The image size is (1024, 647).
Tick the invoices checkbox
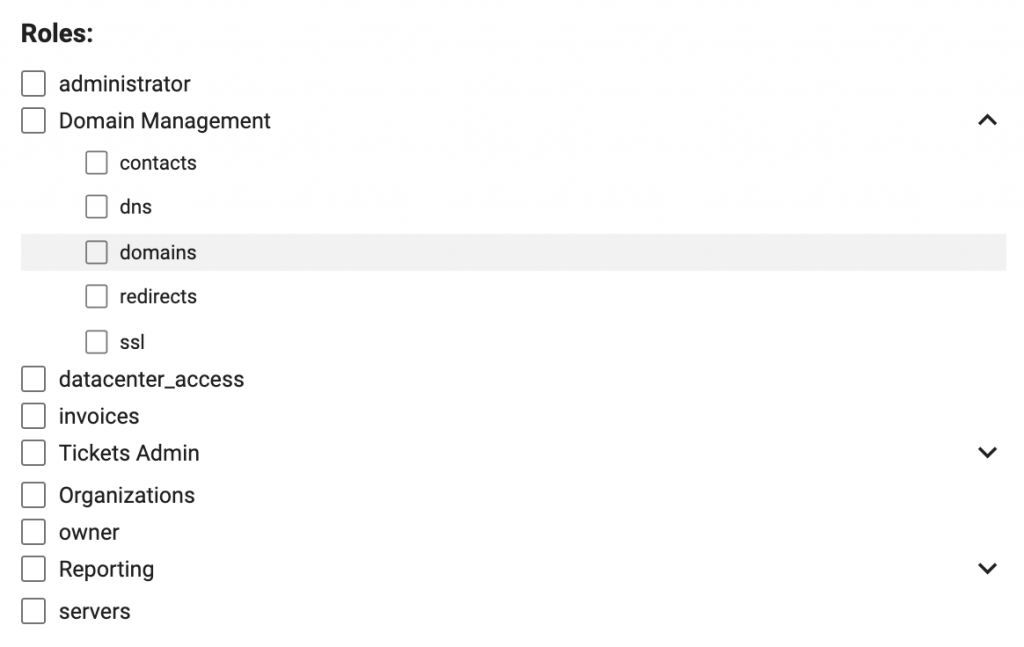pyautogui.click(x=33, y=416)
